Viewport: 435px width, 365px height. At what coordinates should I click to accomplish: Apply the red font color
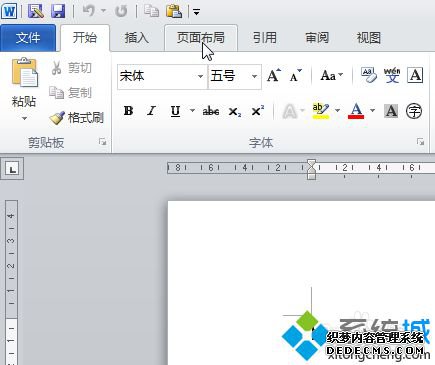click(356, 111)
